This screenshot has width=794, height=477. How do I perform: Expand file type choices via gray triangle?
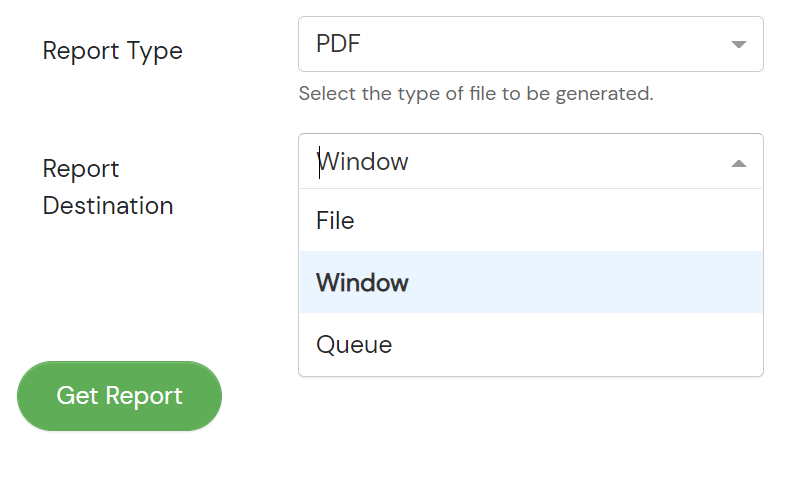pyautogui.click(x=739, y=45)
